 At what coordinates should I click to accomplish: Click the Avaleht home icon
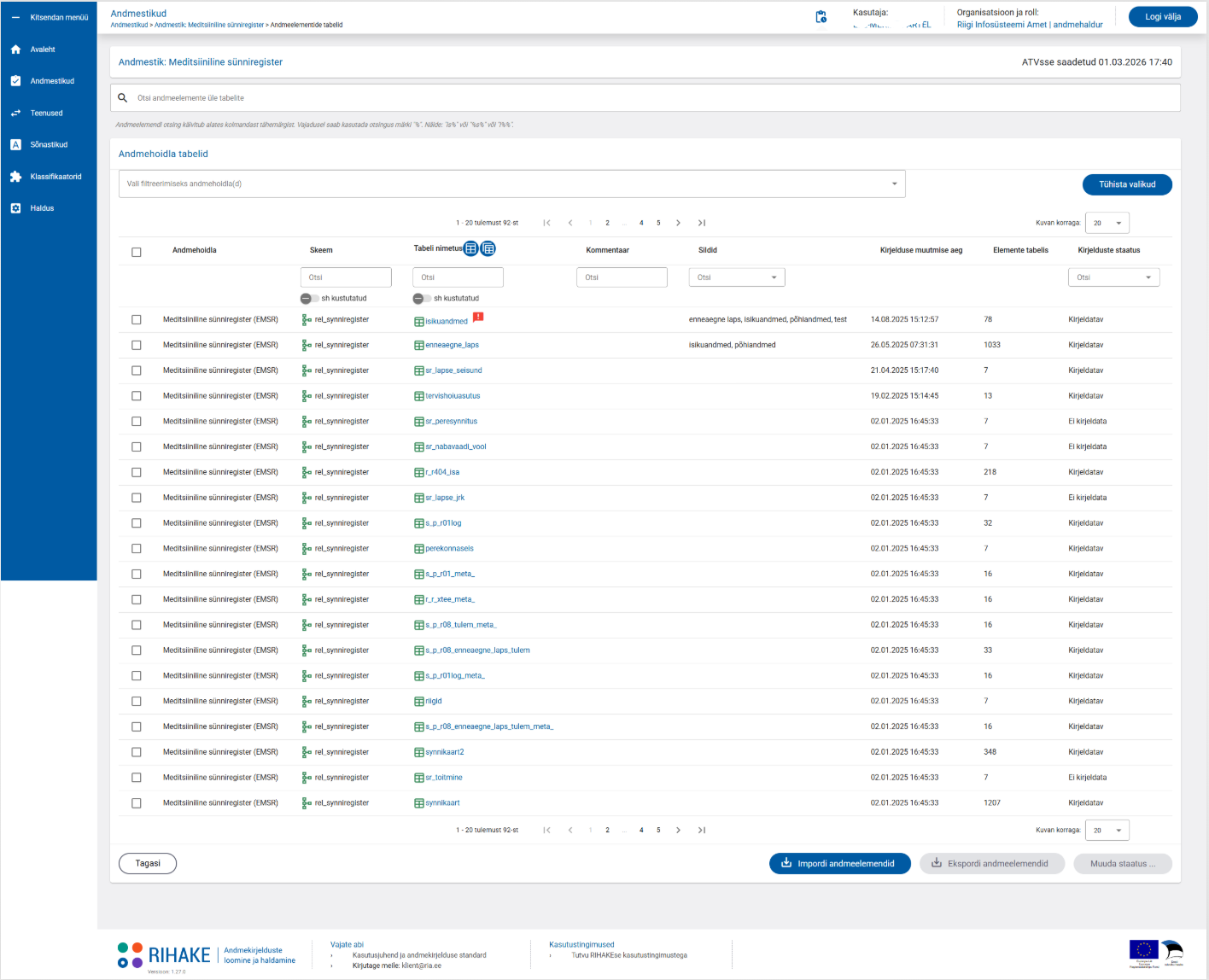15,50
